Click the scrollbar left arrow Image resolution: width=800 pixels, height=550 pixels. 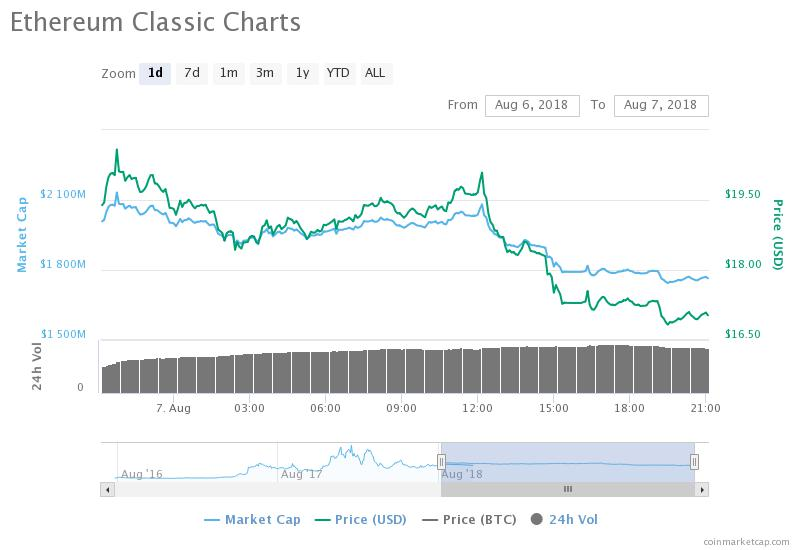point(106,489)
